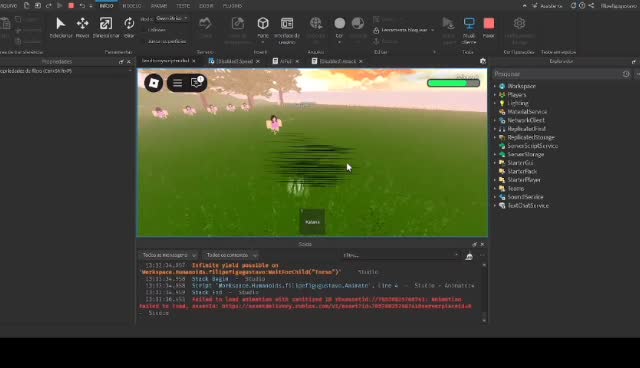
Task: Undock the Propriedades panel
Action: pyautogui.click(x=121, y=62)
